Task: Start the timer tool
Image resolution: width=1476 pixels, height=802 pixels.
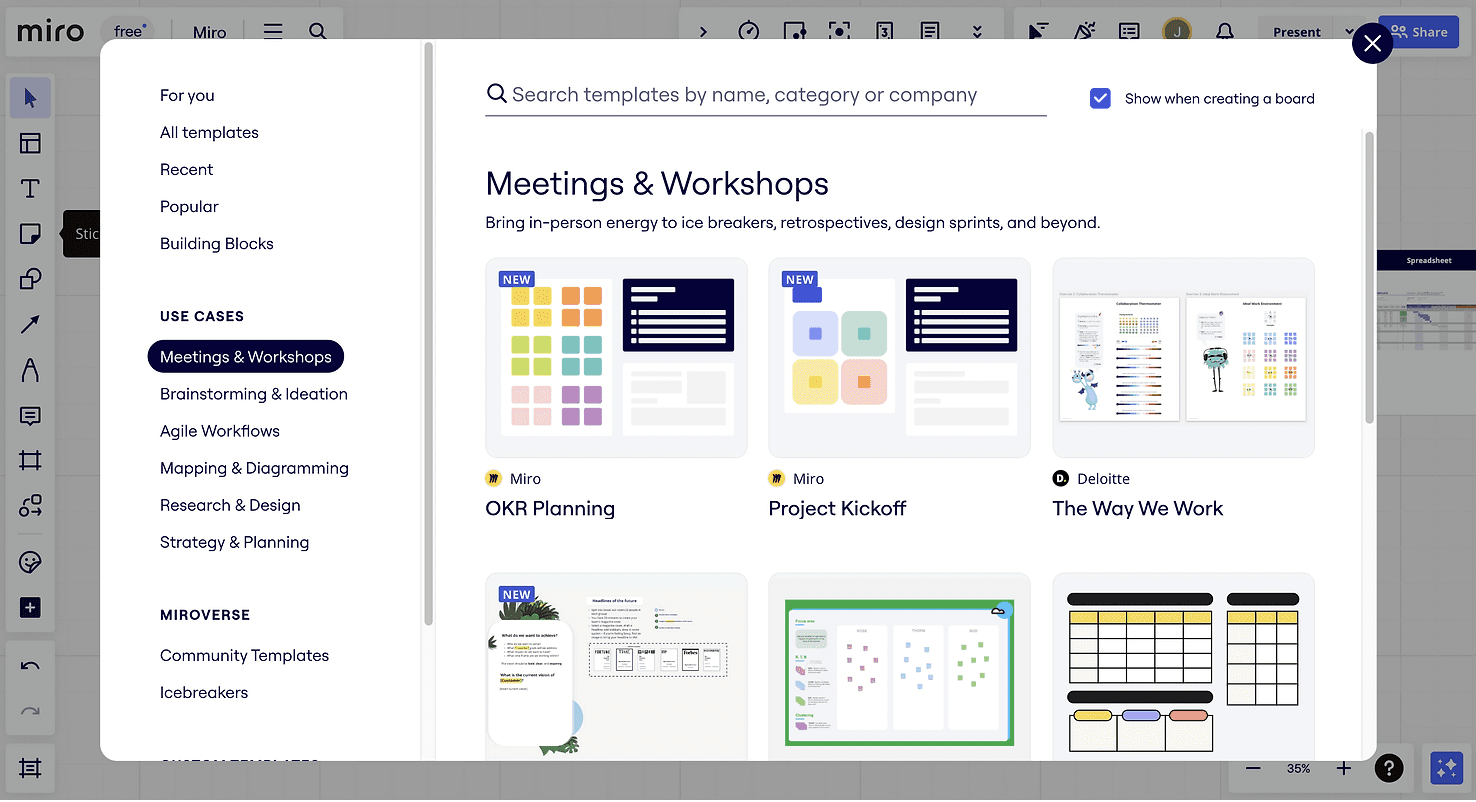Action: [748, 32]
